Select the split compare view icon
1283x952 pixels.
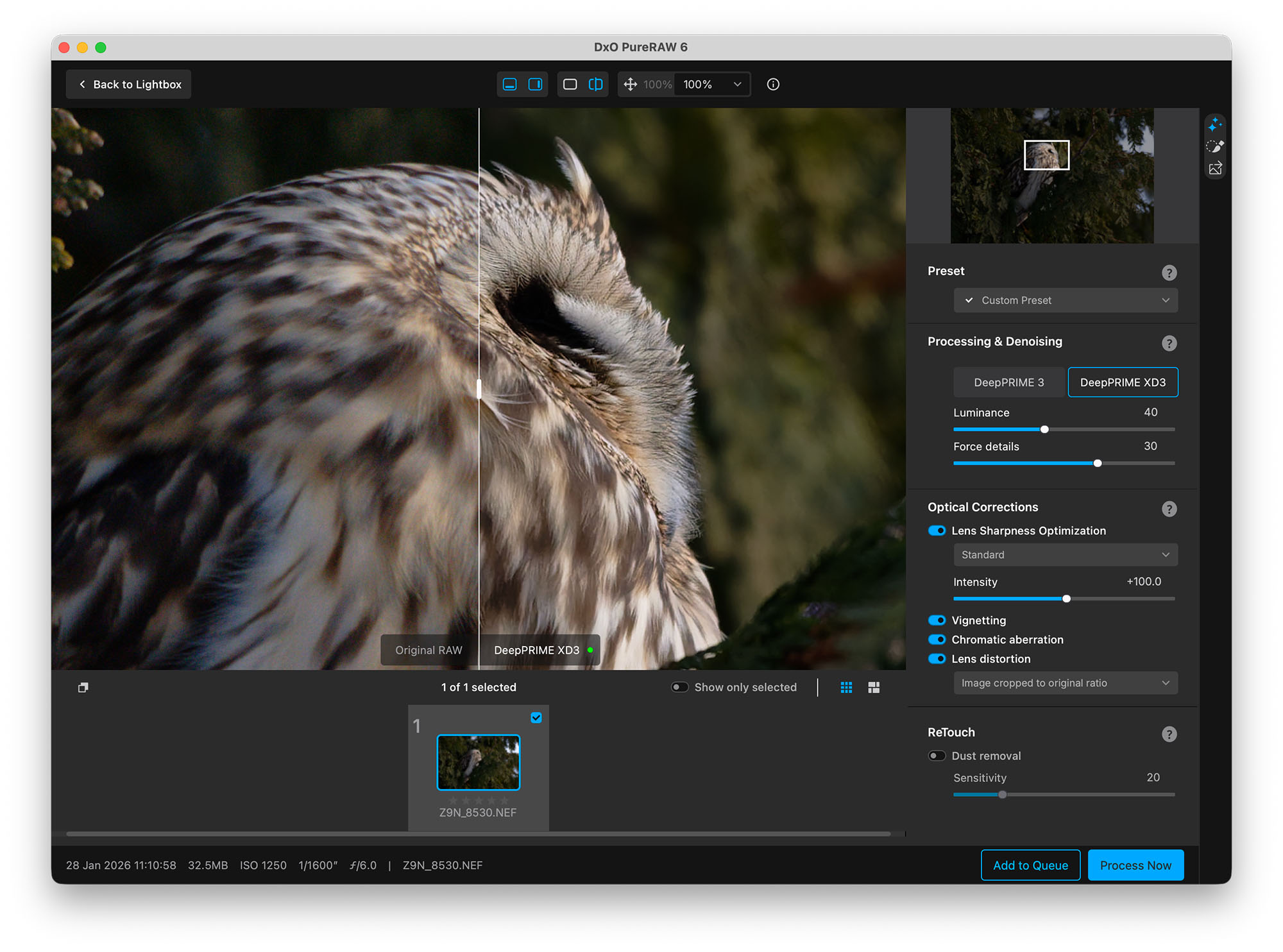point(595,84)
